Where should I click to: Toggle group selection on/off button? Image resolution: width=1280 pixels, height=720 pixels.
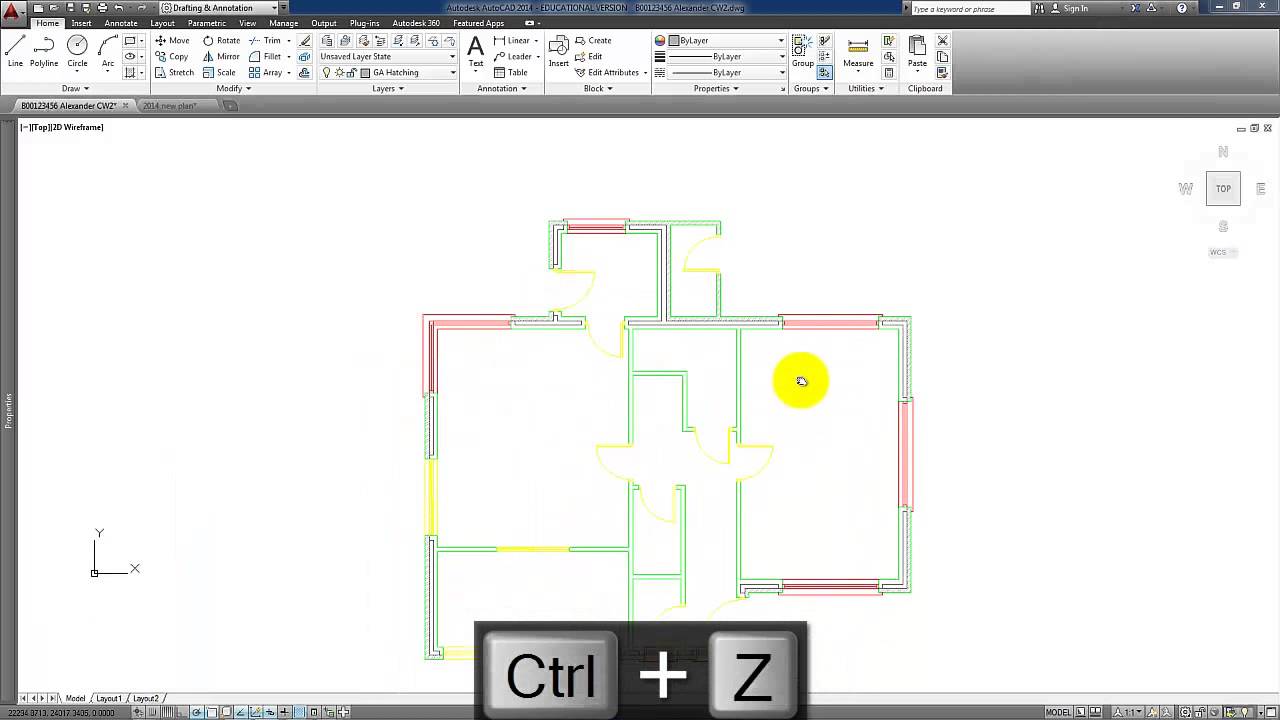coord(824,73)
